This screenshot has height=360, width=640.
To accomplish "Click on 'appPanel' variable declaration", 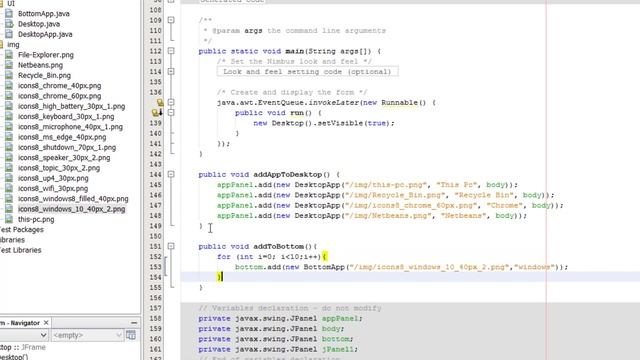I will click(340, 318).
